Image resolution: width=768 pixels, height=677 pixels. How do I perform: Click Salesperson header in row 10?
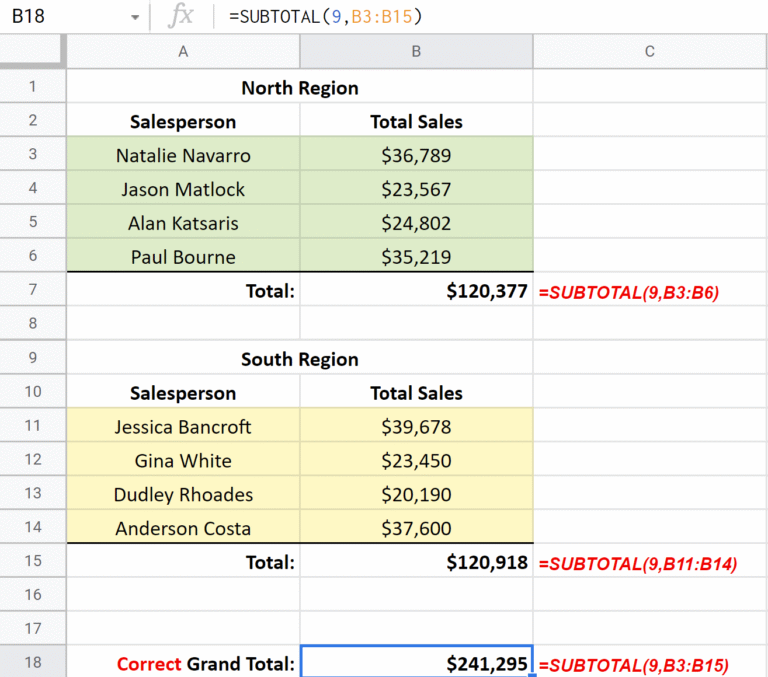183,391
